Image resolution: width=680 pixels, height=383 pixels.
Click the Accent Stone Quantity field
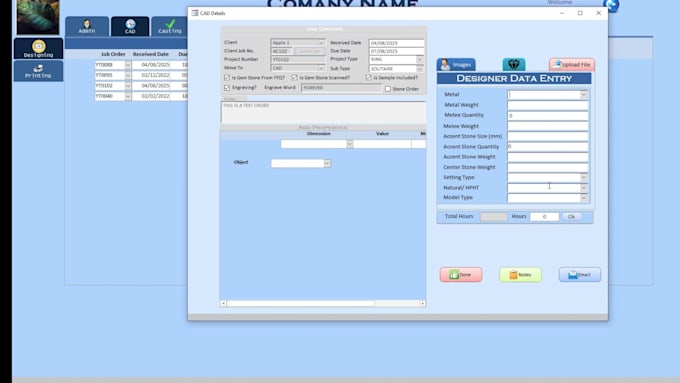point(548,147)
